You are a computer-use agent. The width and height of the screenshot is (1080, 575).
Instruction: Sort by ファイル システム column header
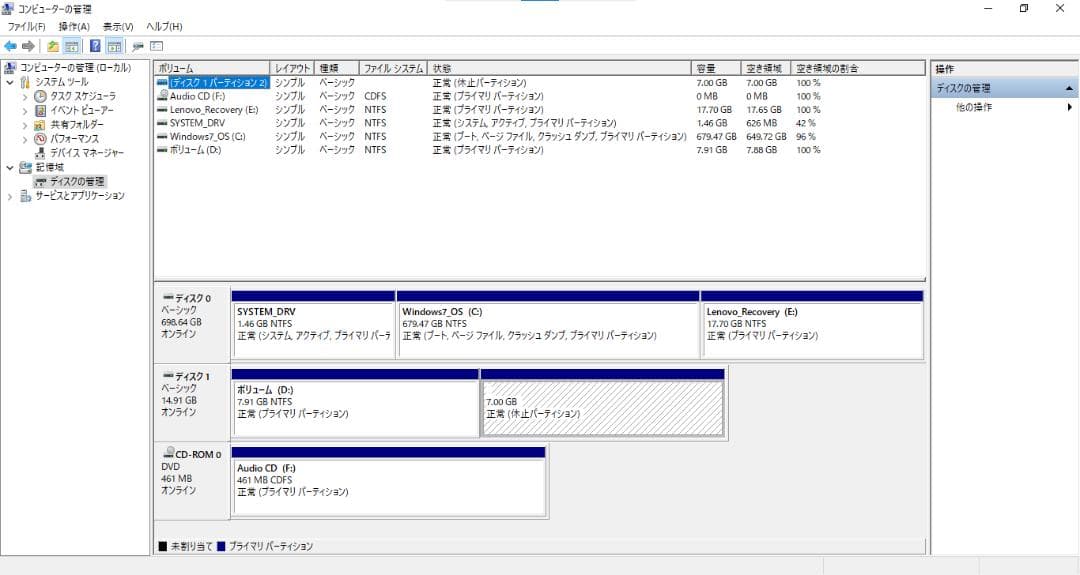[x=393, y=68]
